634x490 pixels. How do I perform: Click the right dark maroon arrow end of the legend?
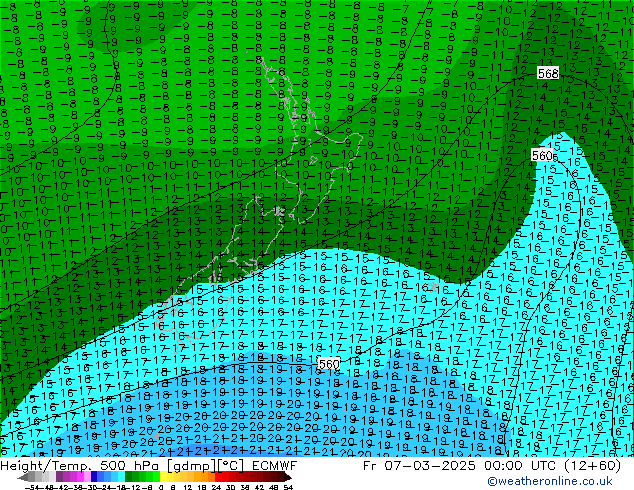click(288, 478)
